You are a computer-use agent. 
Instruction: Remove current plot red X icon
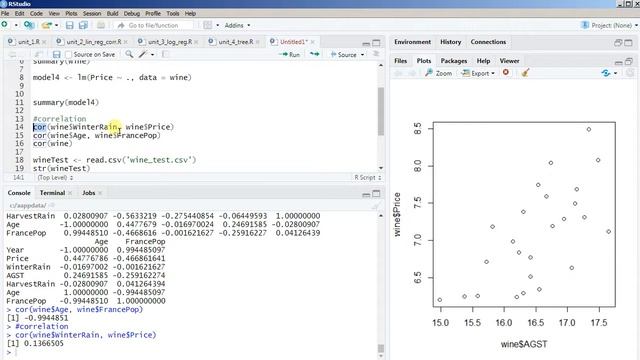tap(506, 73)
